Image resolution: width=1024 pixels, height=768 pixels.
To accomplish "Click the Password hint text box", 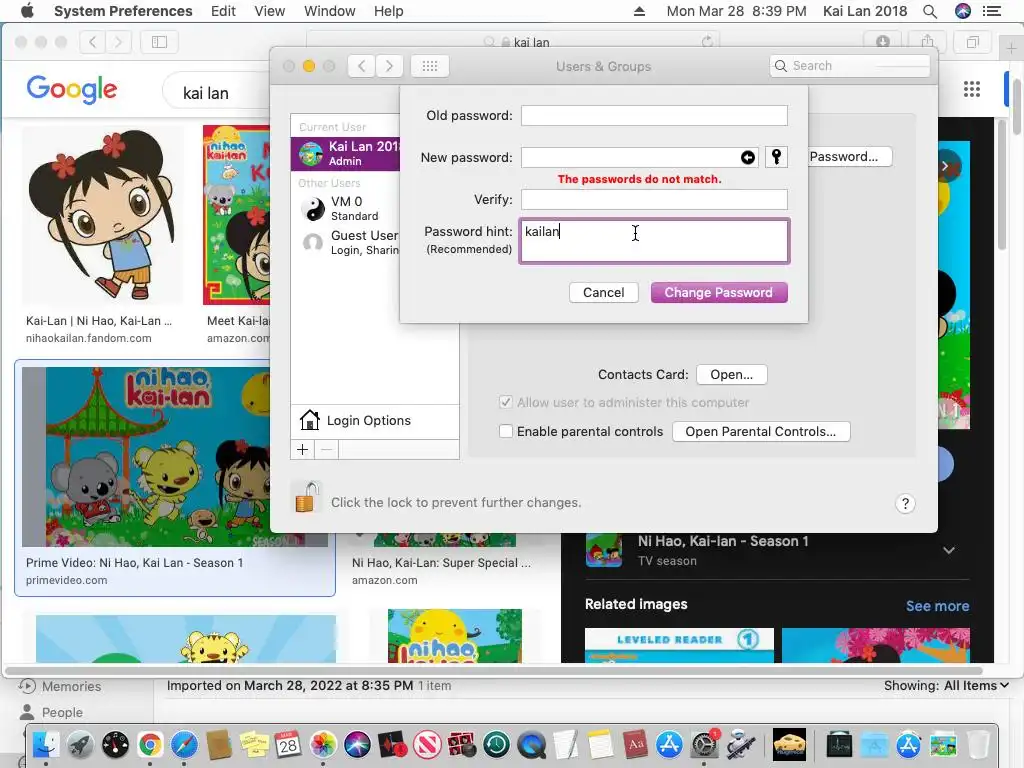I will point(654,241).
